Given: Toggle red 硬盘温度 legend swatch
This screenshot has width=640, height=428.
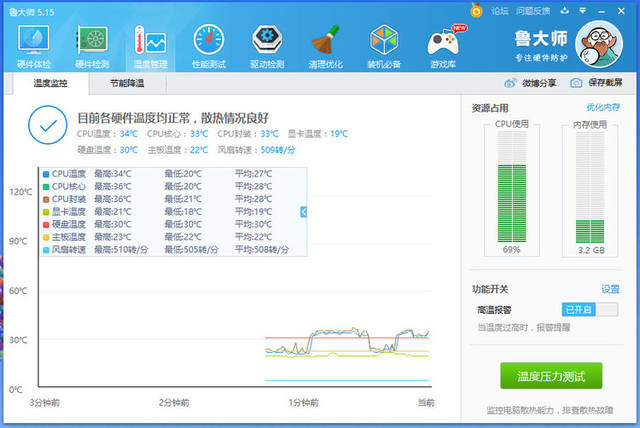Looking at the screenshot, I should pyautogui.click(x=46, y=225).
